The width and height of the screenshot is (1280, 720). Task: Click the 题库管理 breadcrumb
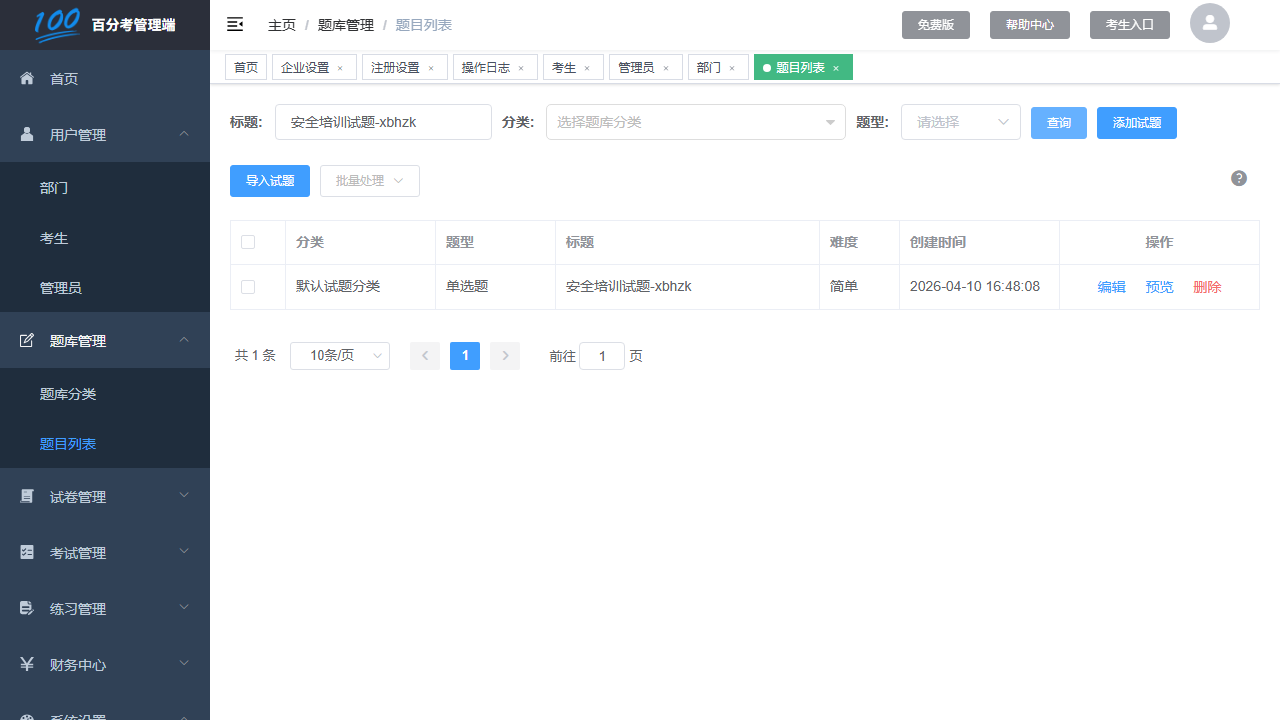click(x=346, y=25)
